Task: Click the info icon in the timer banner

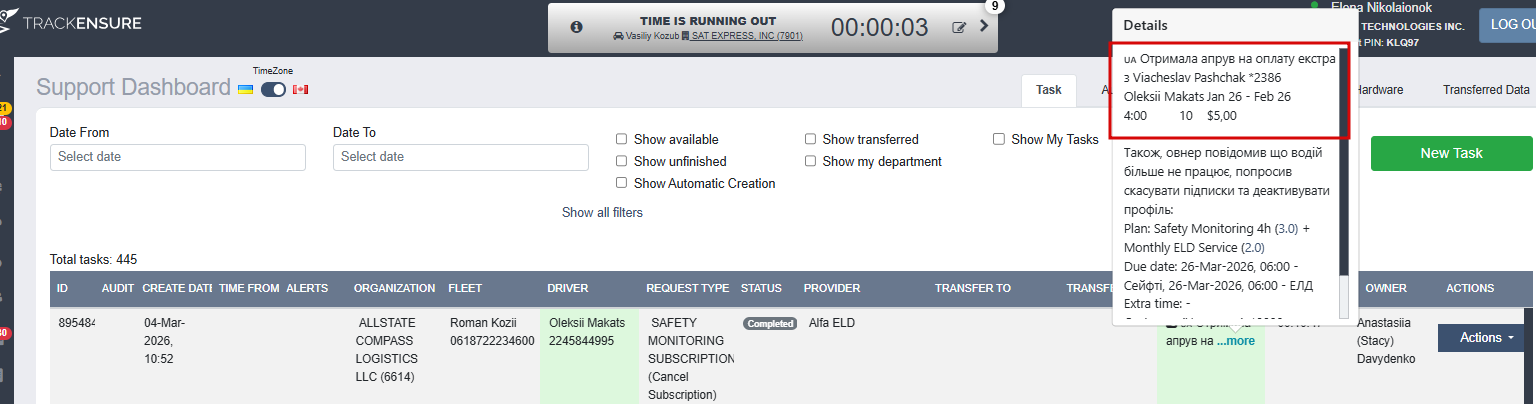Action: click(576, 27)
